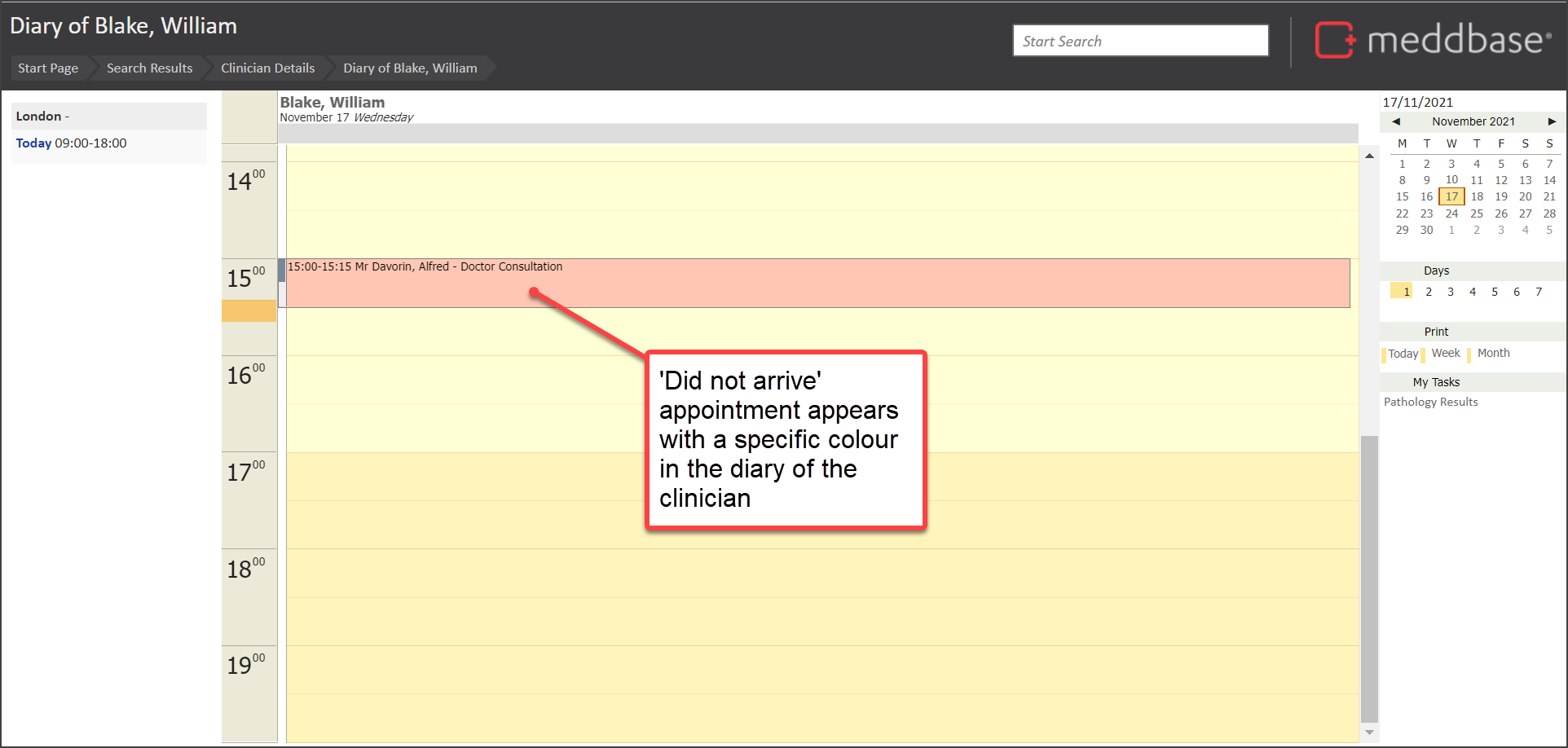1568x748 pixels.
Task: Print the Month diary
Action: point(1493,354)
